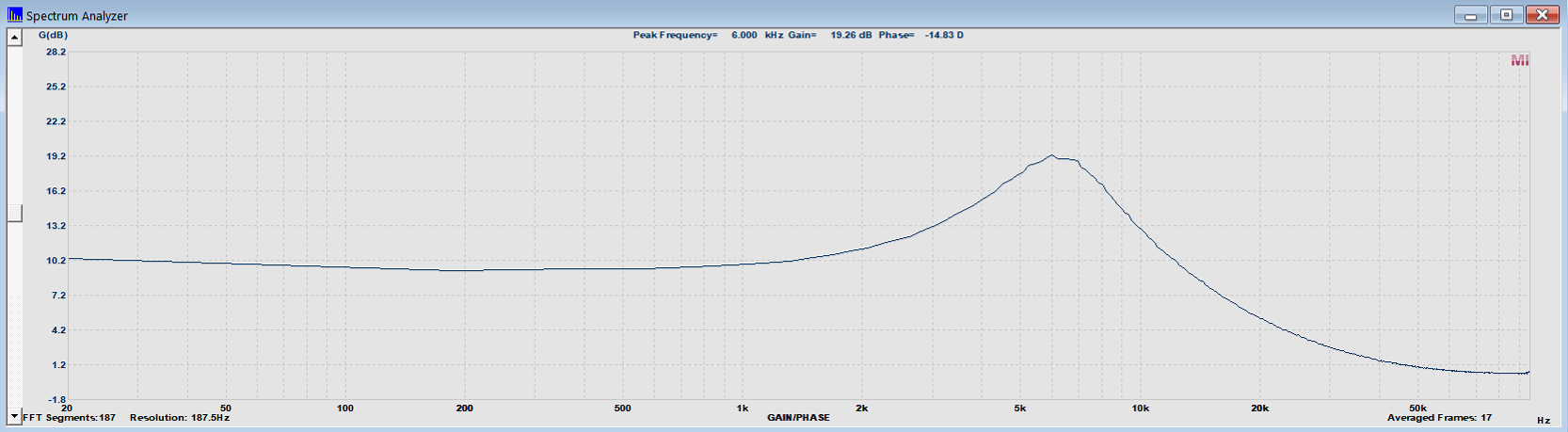Click the 50k frequency axis label

[x=1417, y=408]
